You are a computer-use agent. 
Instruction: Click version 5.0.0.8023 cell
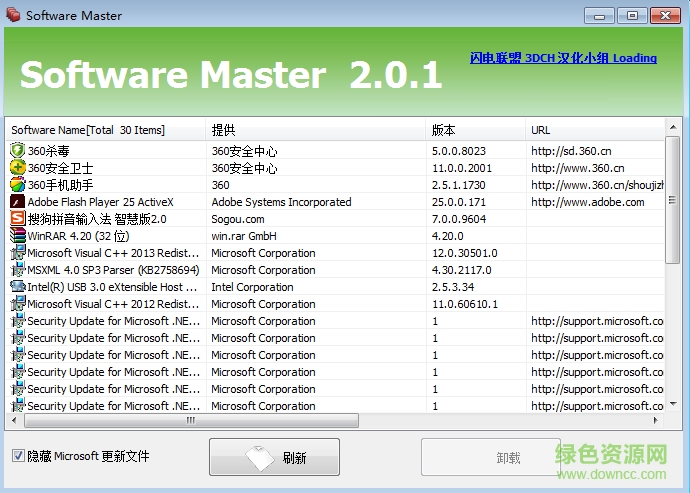click(x=459, y=151)
